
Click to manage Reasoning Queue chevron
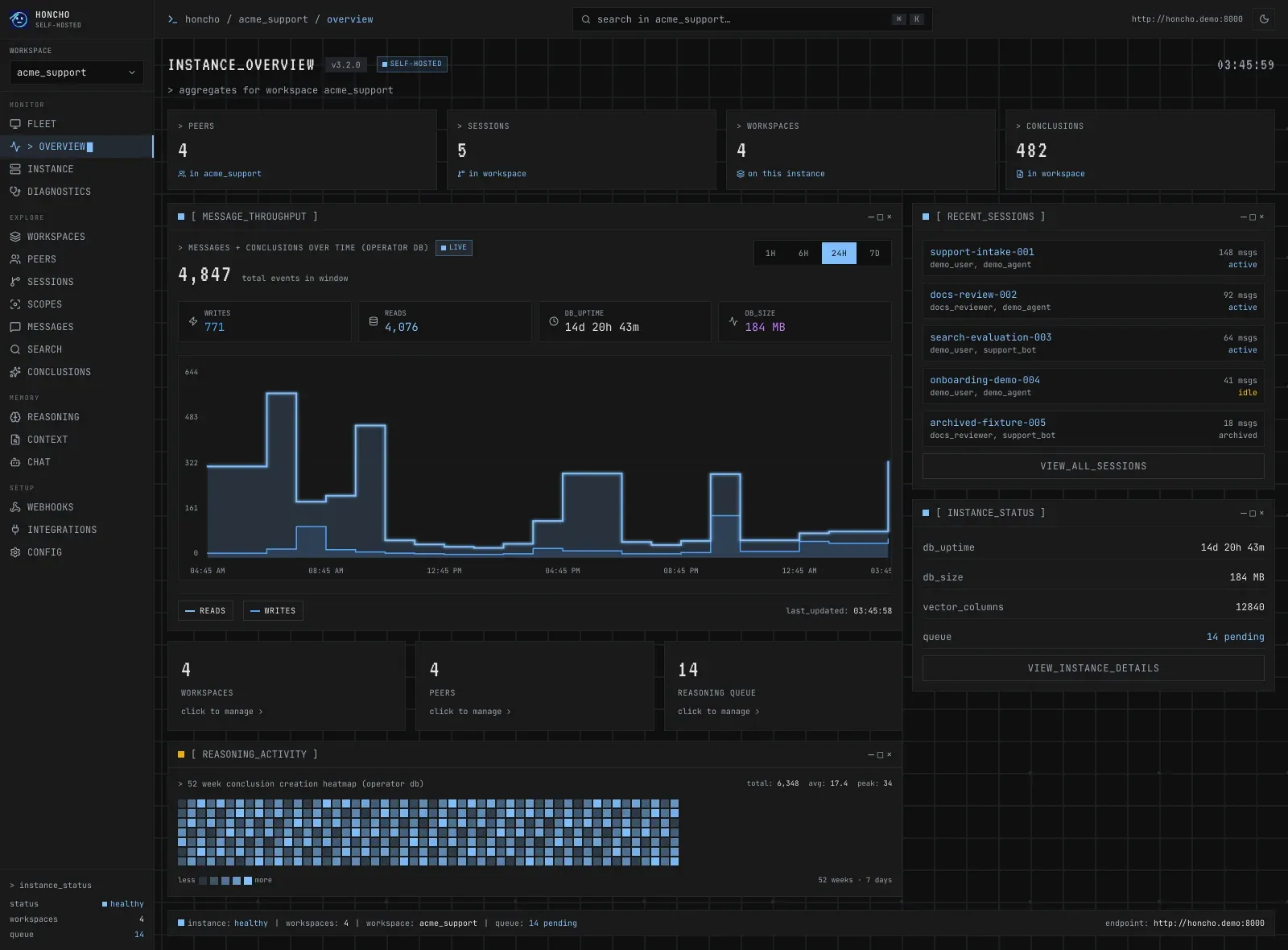coord(758,712)
